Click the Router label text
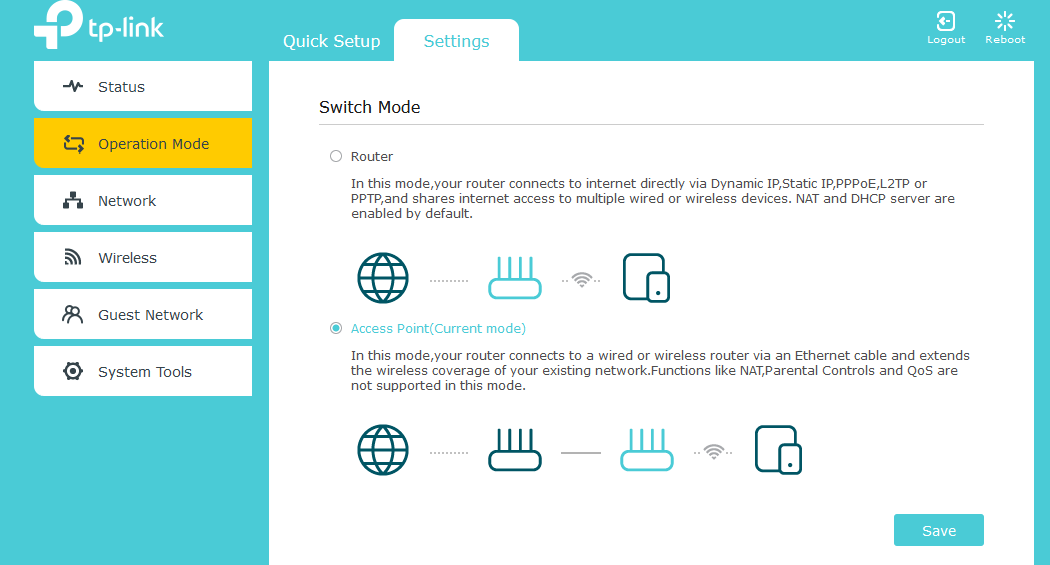The image size is (1050, 565). tap(372, 157)
